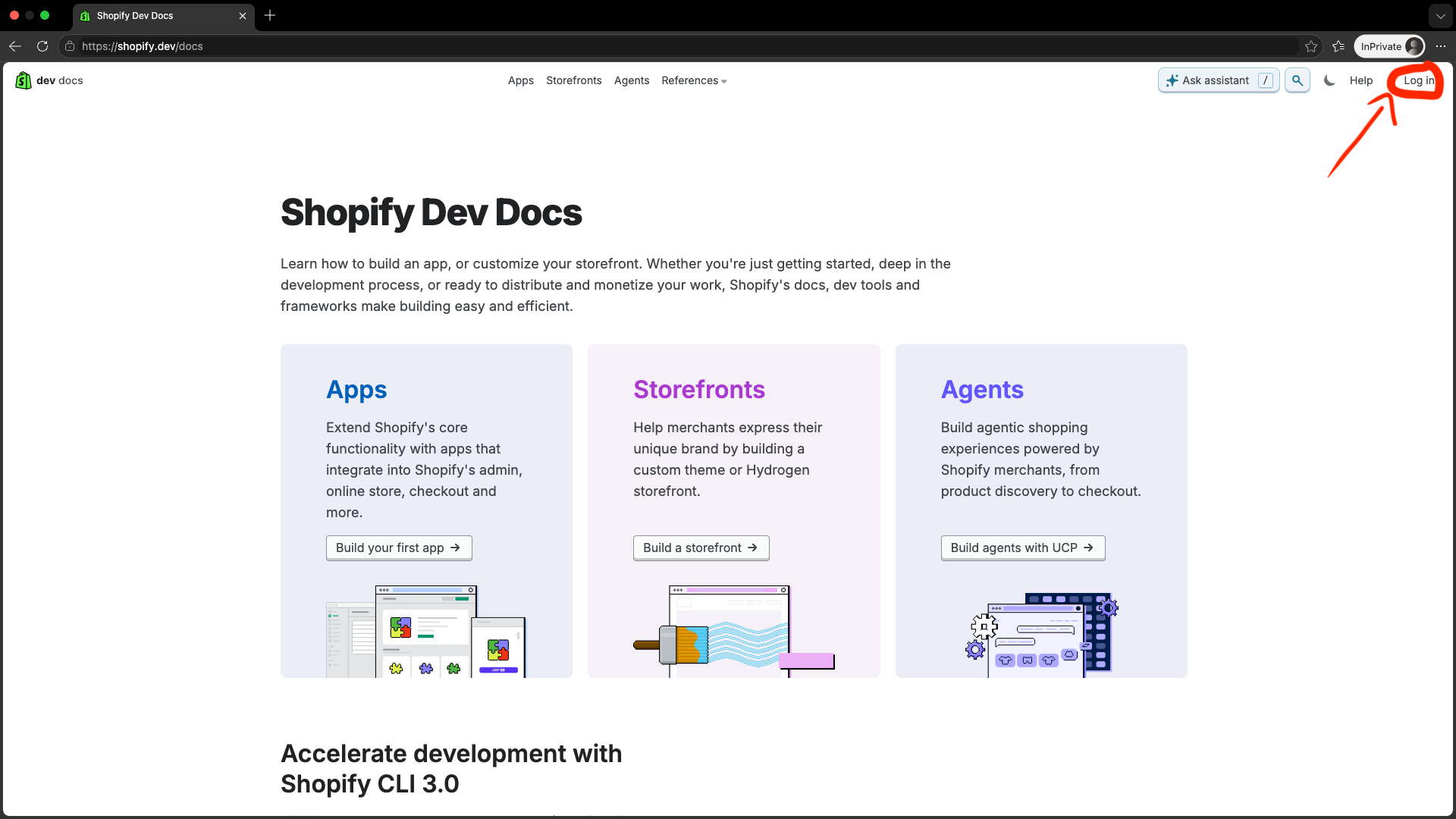The height and width of the screenshot is (819, 1456).
Task: Add page to favorites star icon
Action: click(x=1311, y=46)
